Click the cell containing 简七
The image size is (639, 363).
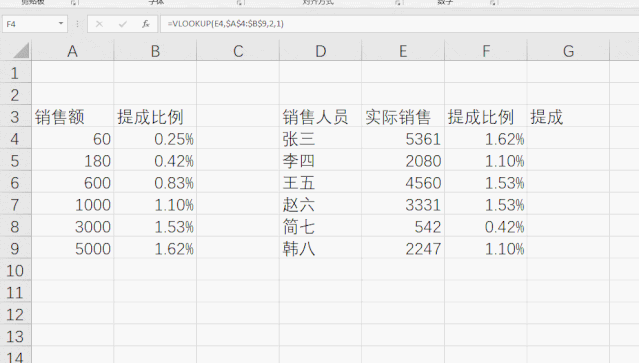[x=321, y=227]
